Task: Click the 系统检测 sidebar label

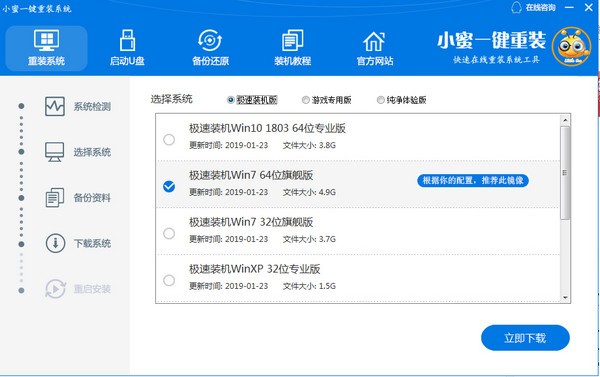Action: pos(92,106)
